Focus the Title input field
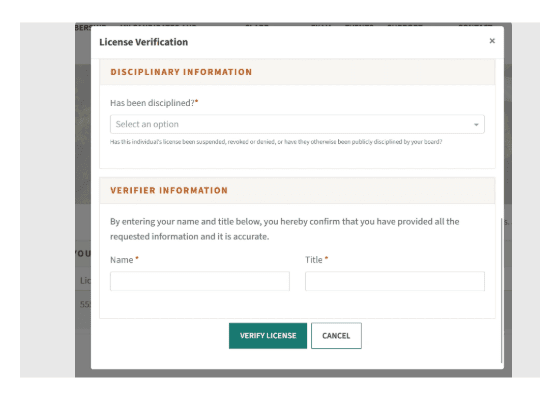The height and width of the screenshot is (400, 560). tap(395, 281)
